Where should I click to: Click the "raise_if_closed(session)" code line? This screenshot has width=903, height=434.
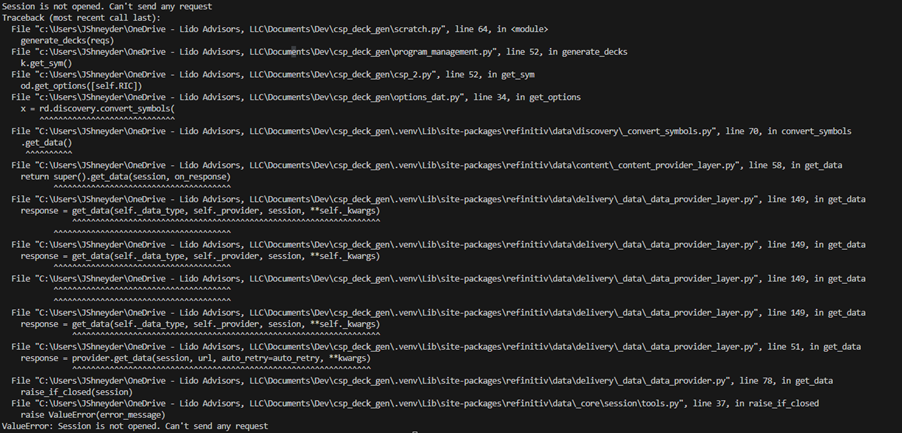click(77, 392)
